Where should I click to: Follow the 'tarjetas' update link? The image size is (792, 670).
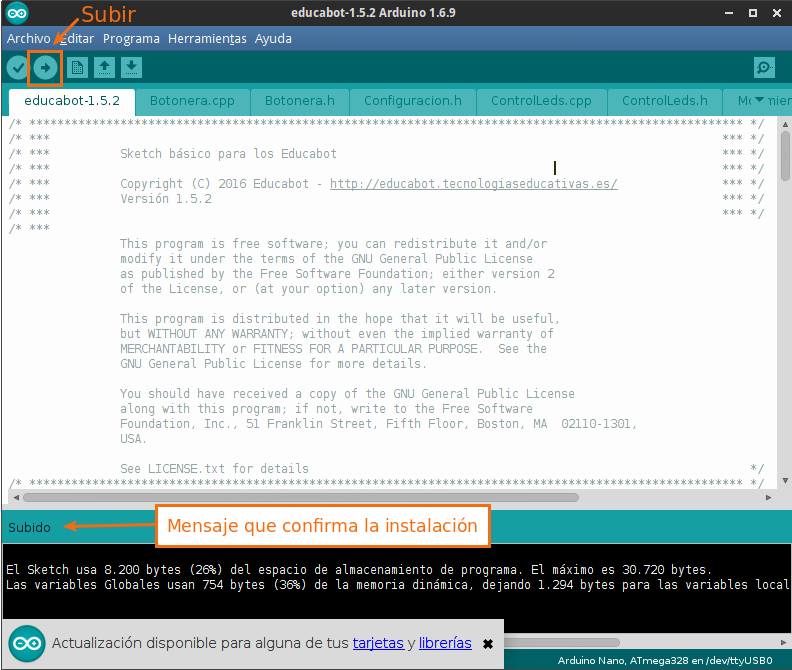[x=378, y=643]
